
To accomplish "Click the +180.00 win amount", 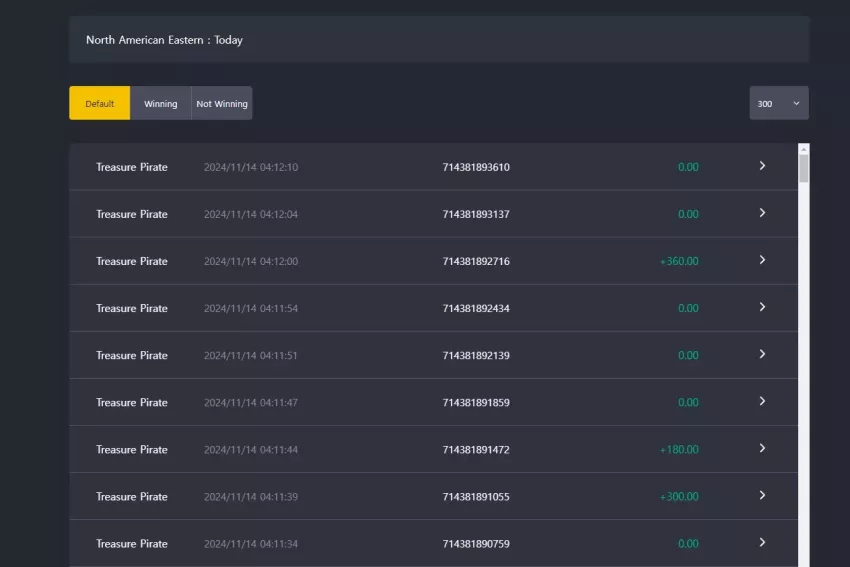I will (679, 450).
